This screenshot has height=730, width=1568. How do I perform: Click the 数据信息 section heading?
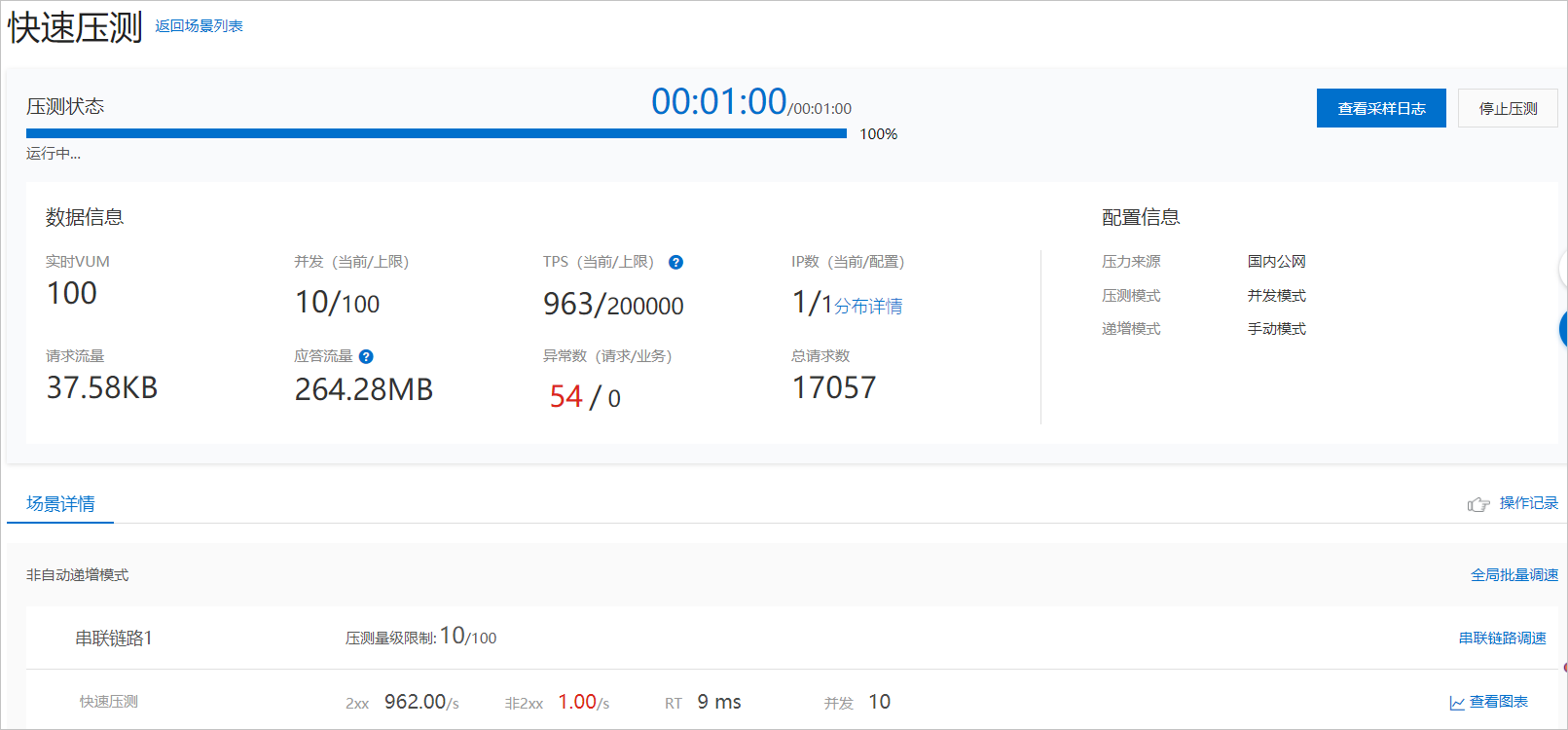85,217
